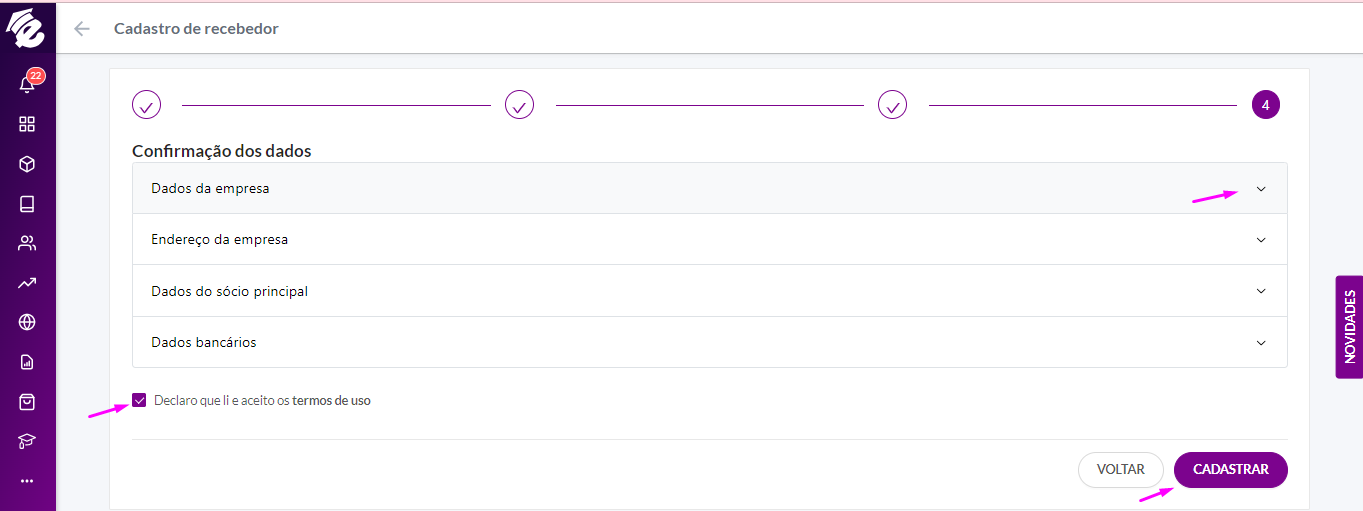The image size is (1363, 511).
Task: Open the products cube icon
Action: [27, 164]
